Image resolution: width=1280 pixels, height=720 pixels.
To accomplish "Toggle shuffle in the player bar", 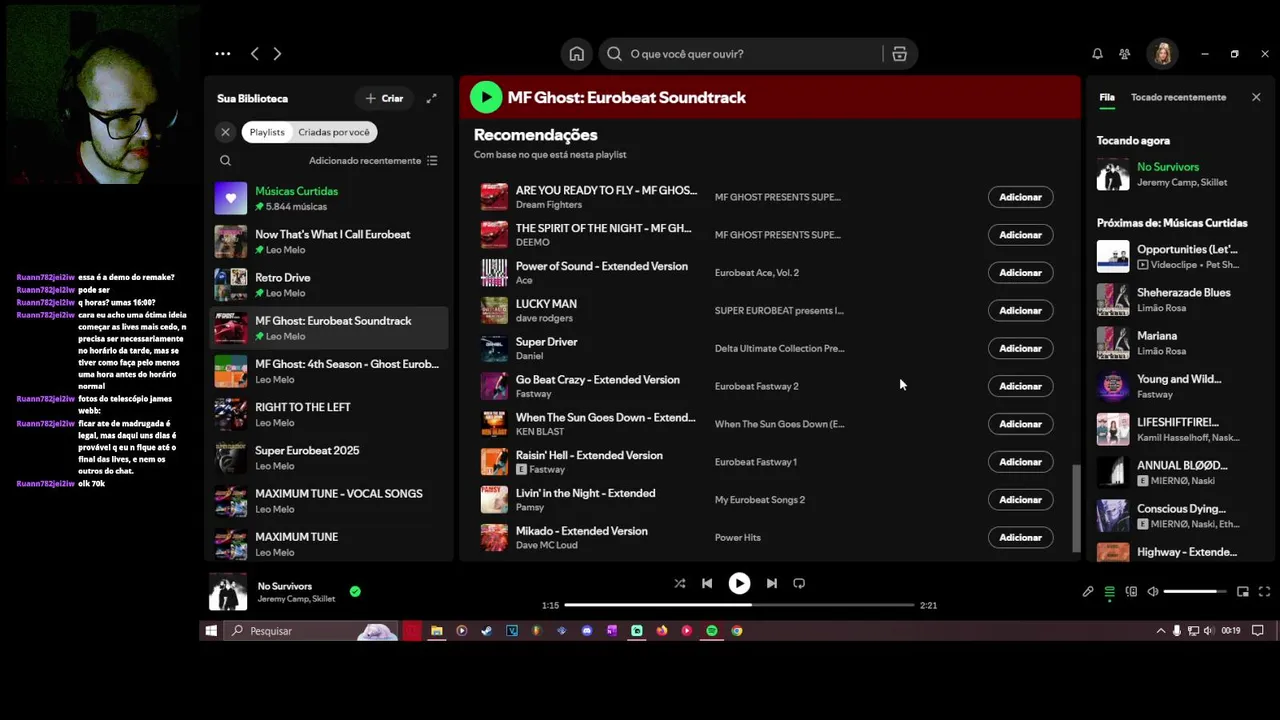I will click(x=680, y=583).
